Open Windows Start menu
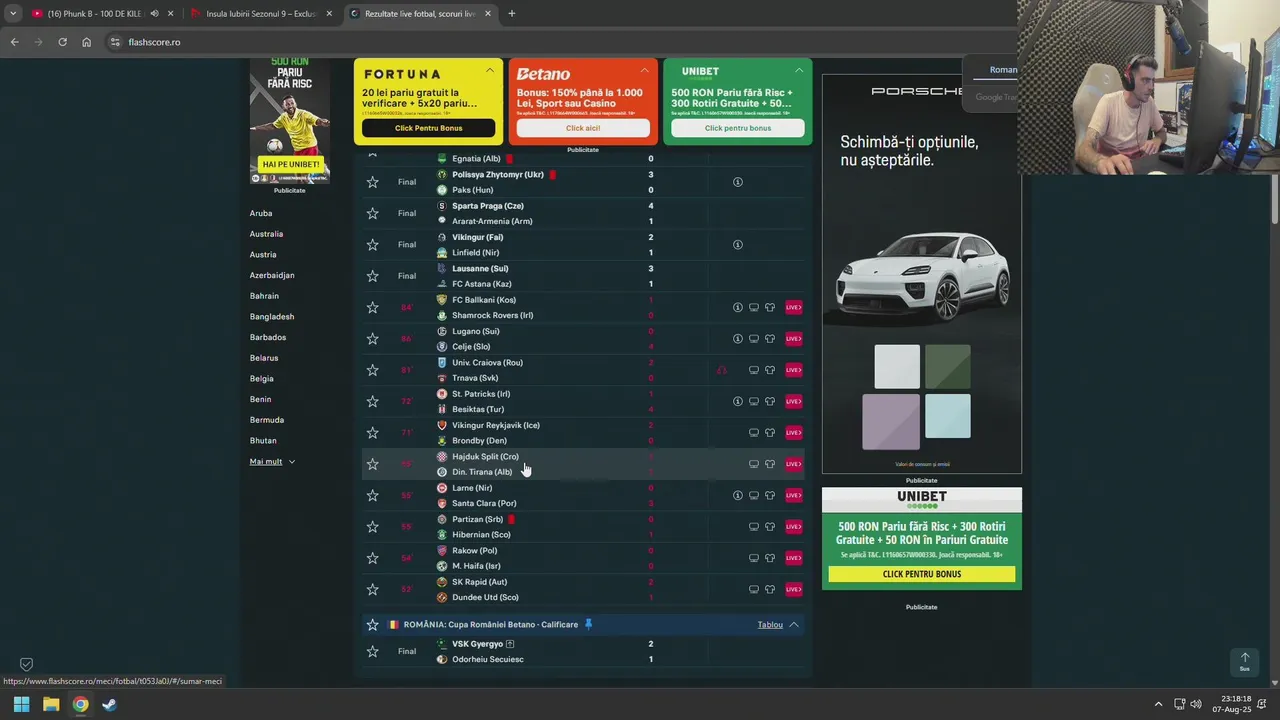 click(x=21, y=704)
